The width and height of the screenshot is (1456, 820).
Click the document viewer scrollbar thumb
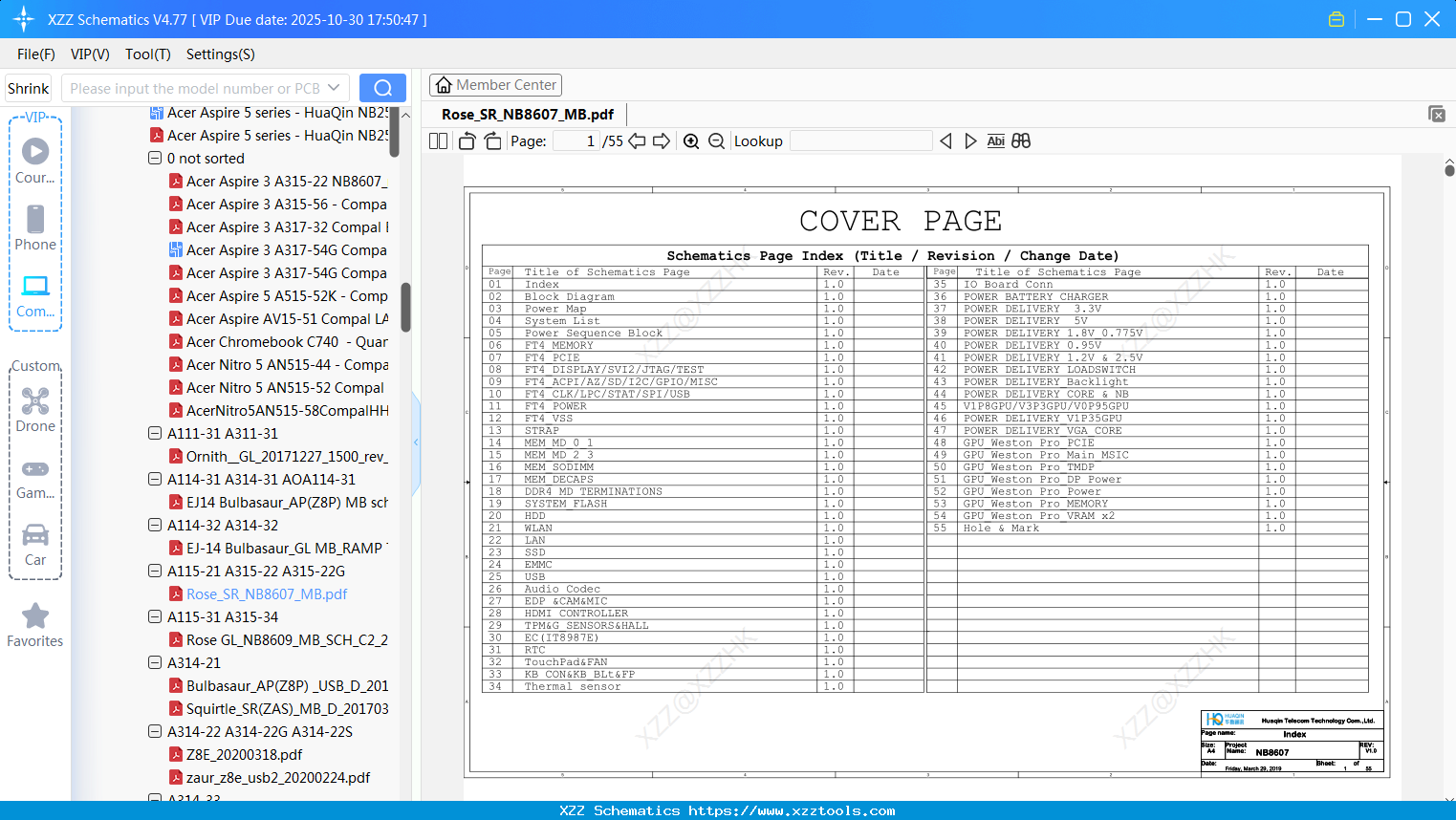1449,171
